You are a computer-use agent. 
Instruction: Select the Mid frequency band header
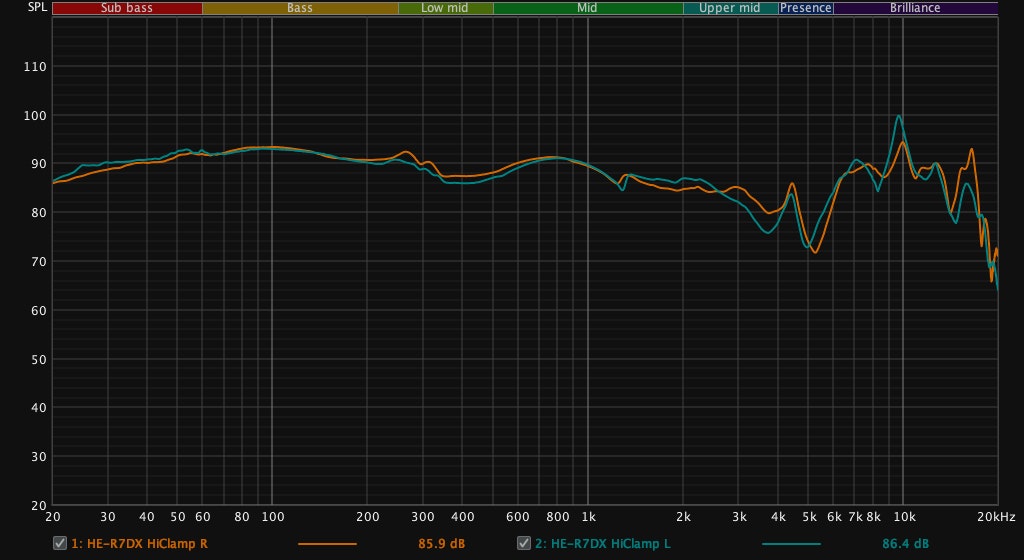[588, 8]
